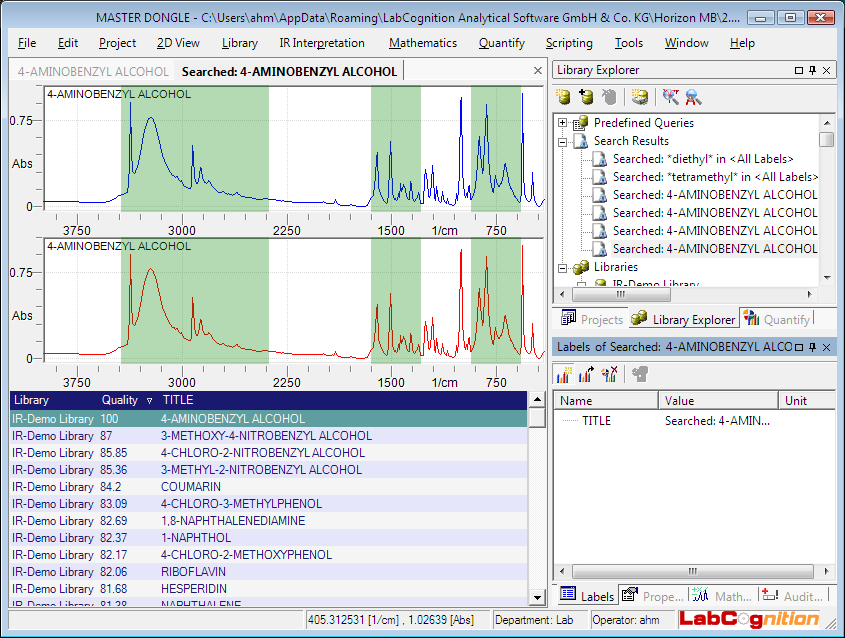Image resolution: width=845 pixels, height=638 pixels.
Task: Click the library properties disk icon
Action: (640, 97)
